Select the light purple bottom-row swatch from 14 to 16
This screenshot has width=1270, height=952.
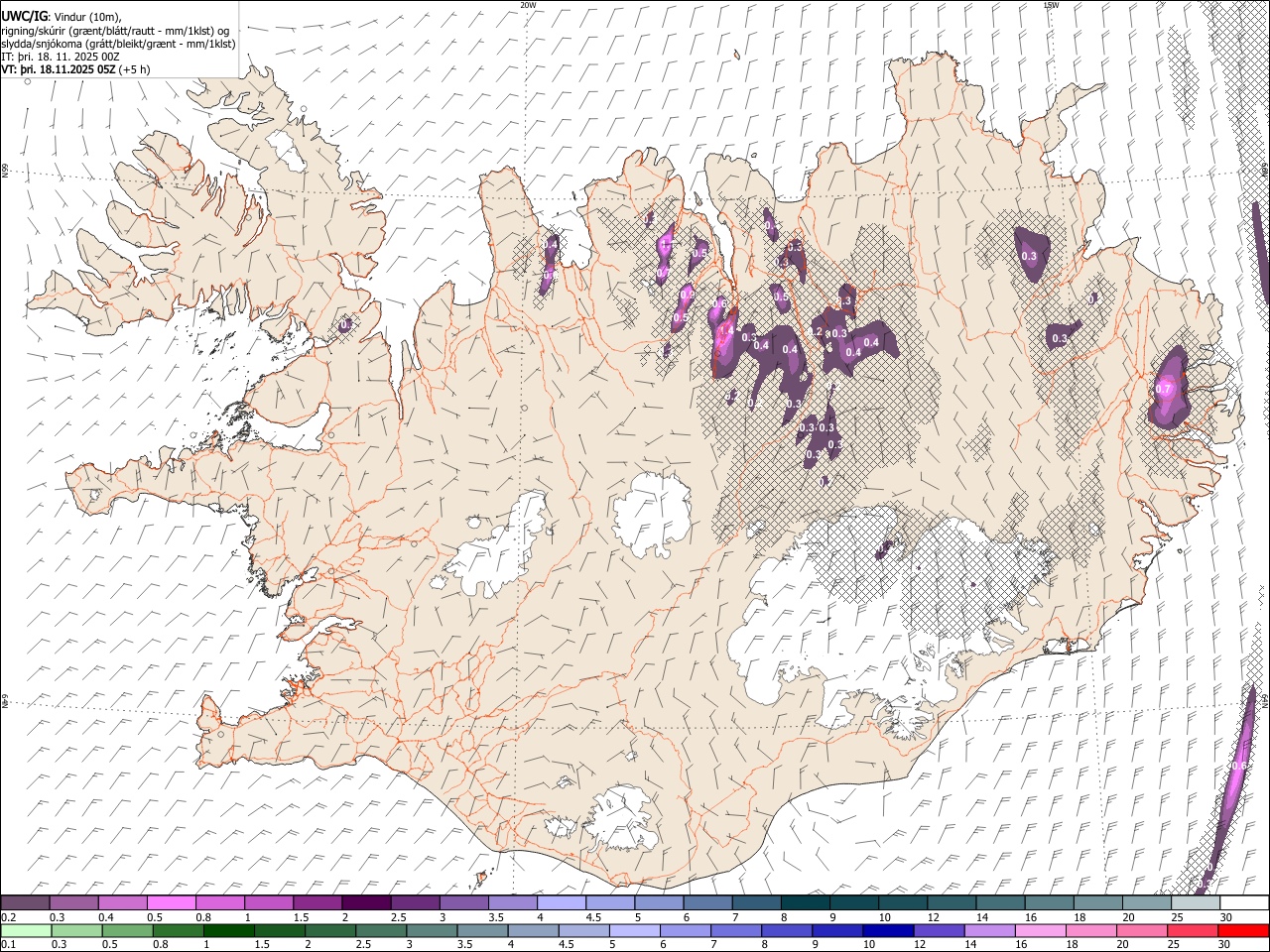989,930
